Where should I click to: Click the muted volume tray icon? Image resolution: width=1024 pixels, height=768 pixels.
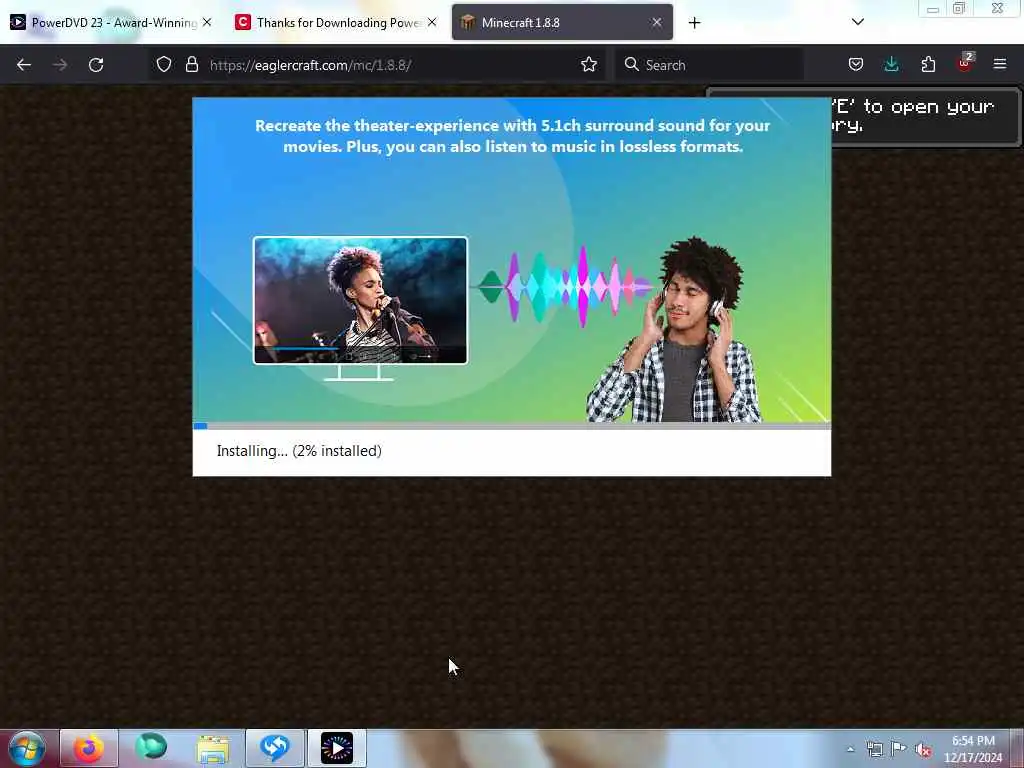[x=923, y=750]
